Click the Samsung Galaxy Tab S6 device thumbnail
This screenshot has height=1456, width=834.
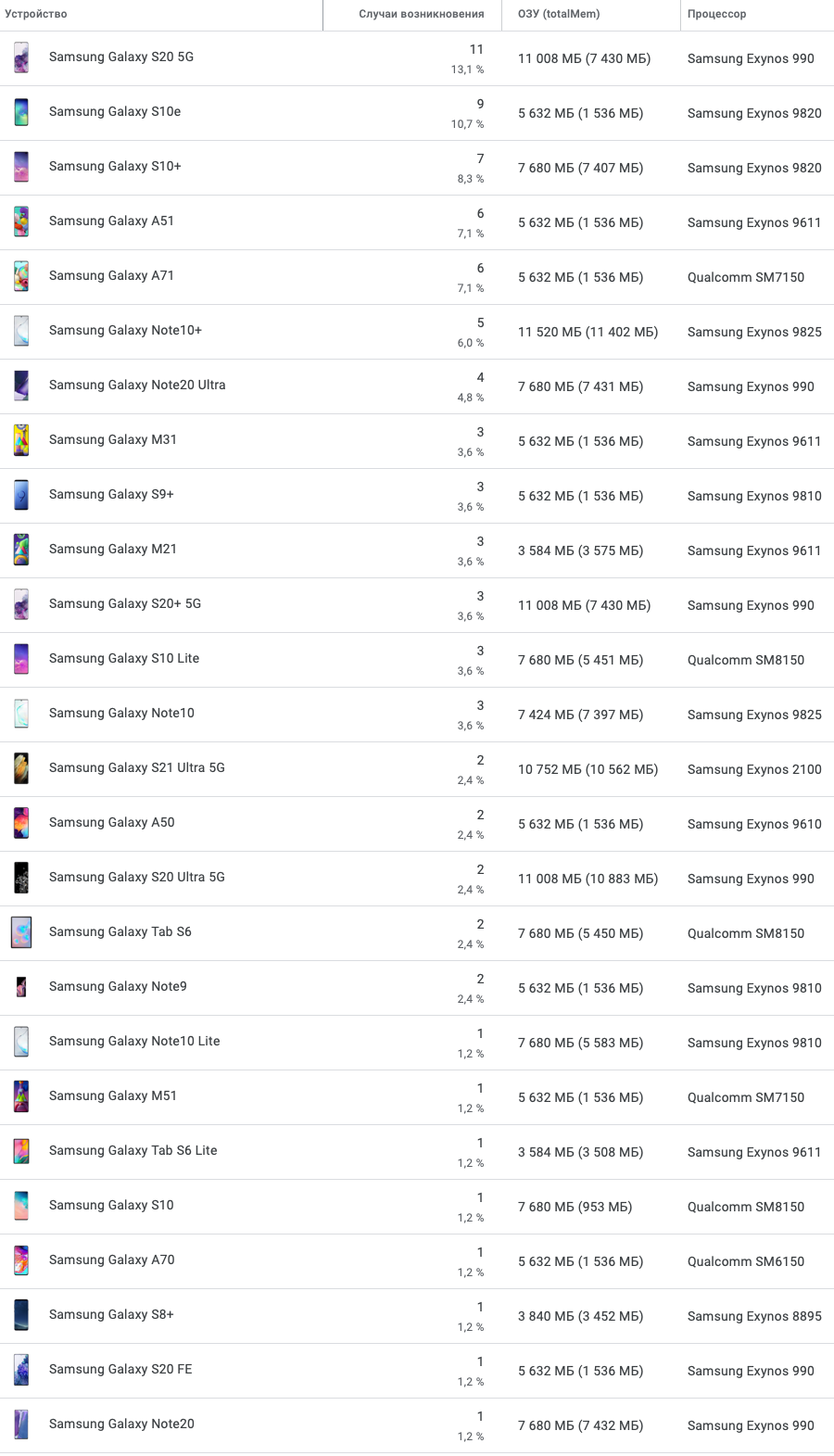pyautogui.click(x=21, y=932)
